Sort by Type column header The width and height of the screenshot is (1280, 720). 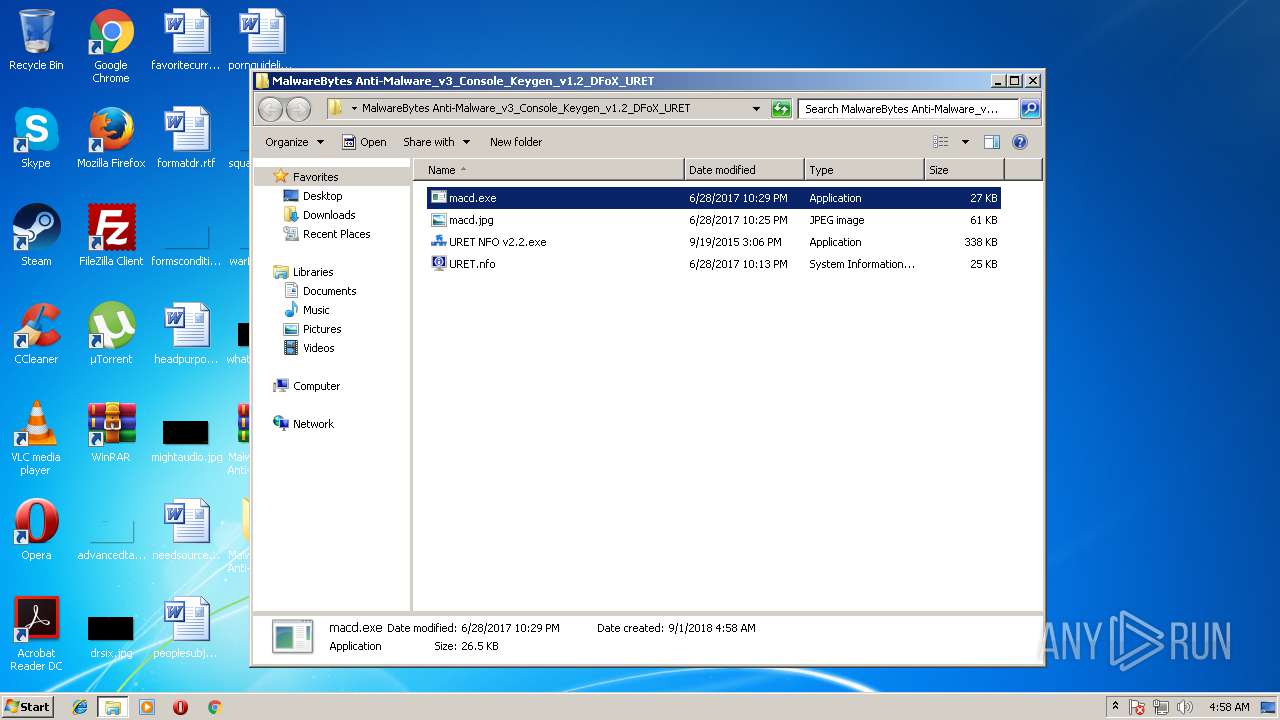click(x=864, y=170)
